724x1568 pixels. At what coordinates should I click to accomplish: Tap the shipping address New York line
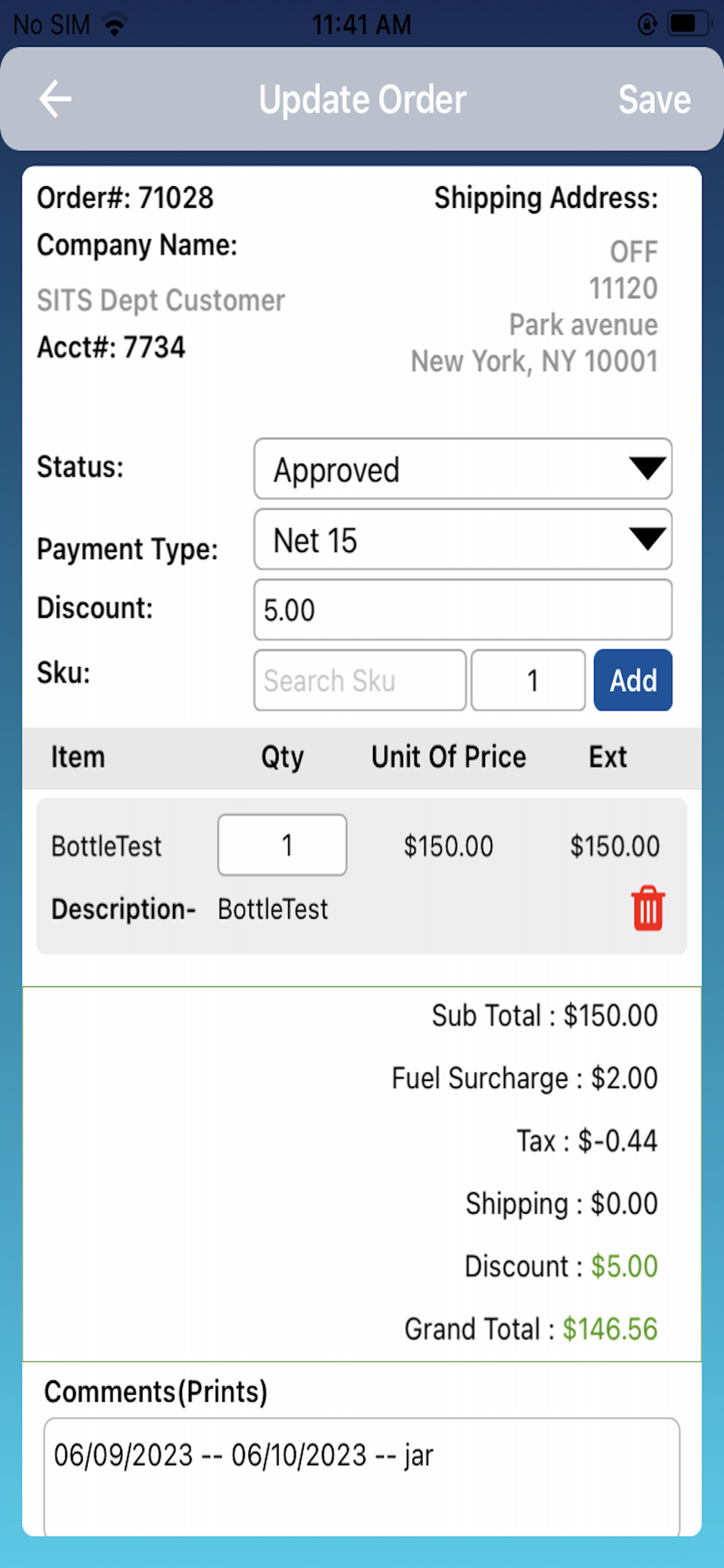pyautogui.click(x=534, y=361)
